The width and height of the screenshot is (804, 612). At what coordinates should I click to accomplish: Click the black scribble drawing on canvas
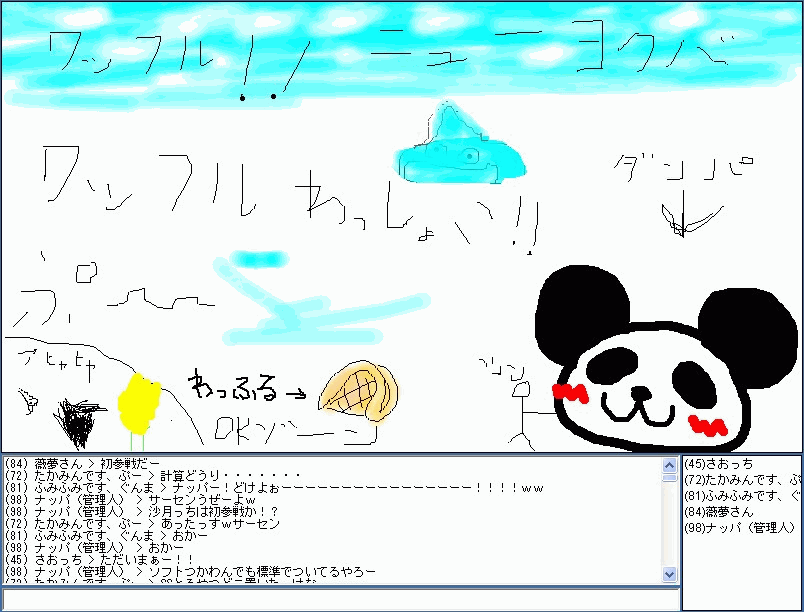tap(78, 423)
